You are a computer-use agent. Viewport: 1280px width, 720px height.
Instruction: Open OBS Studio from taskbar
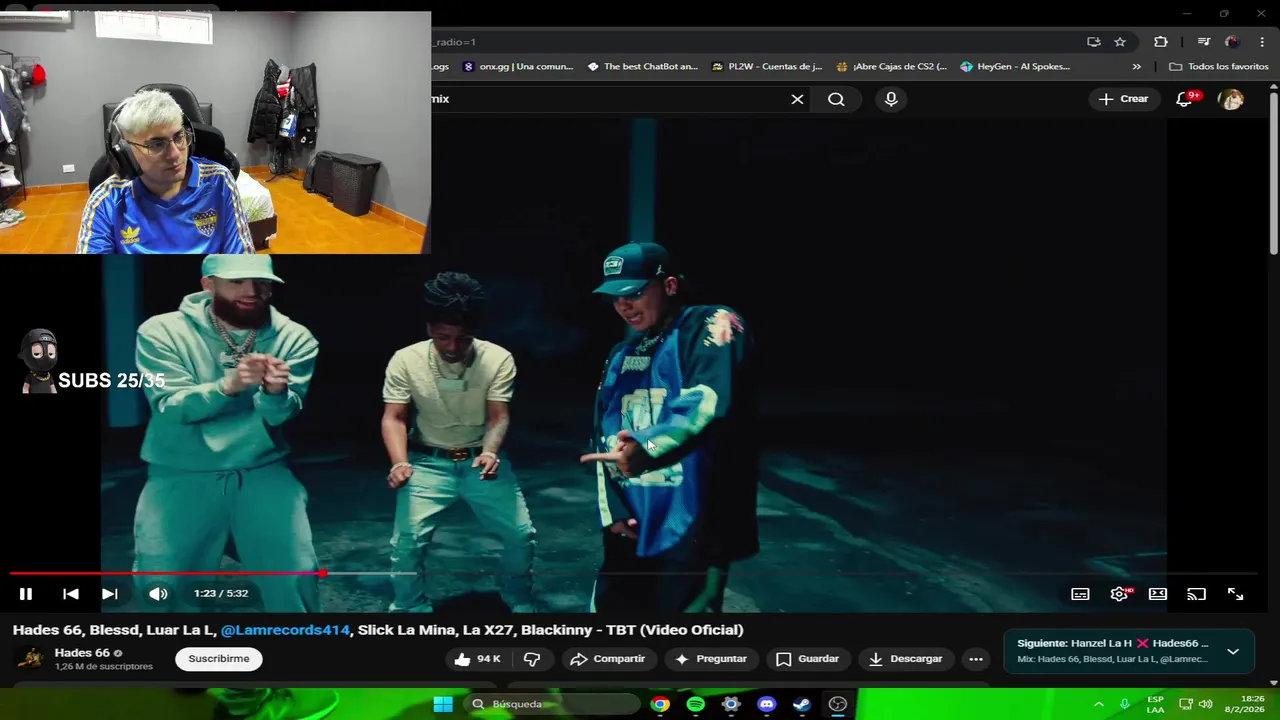click(x=838, y=704)
